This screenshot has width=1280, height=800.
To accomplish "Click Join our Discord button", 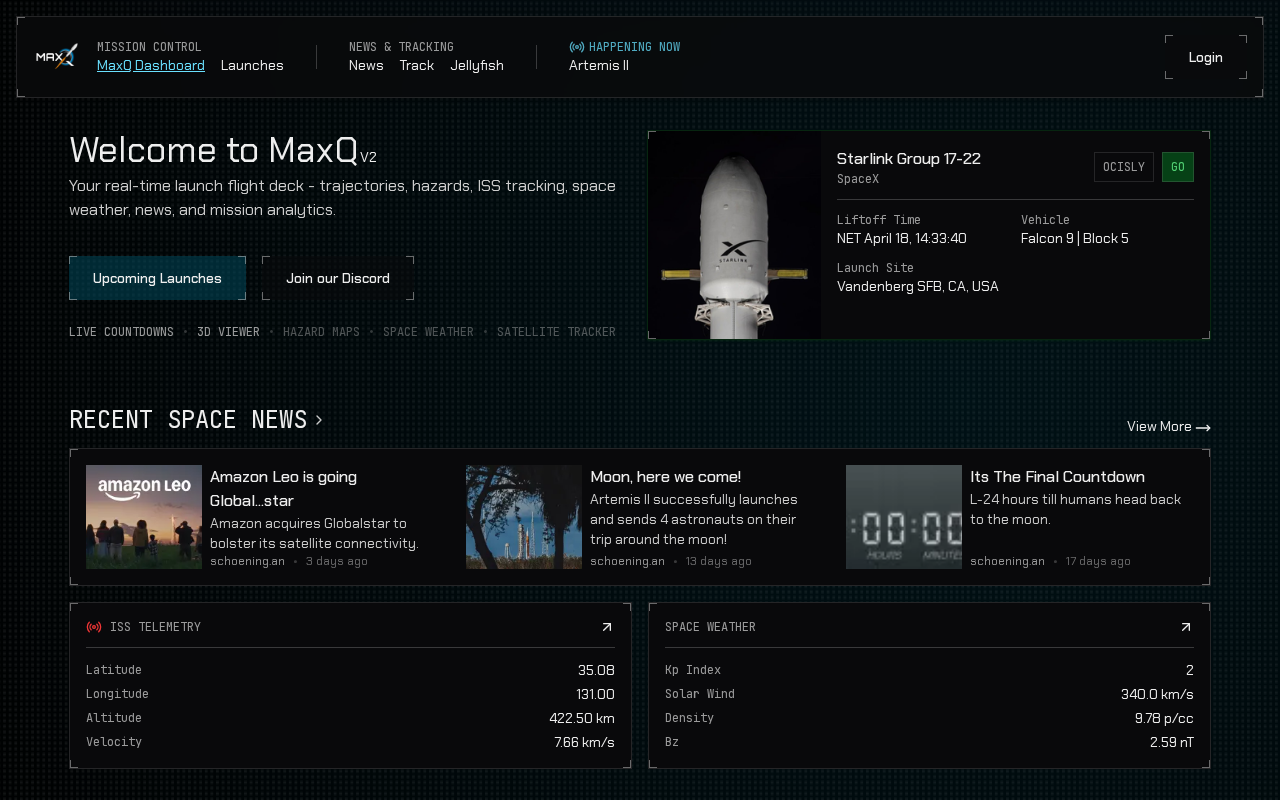I will pyautogui.click(x=338, y=278).
